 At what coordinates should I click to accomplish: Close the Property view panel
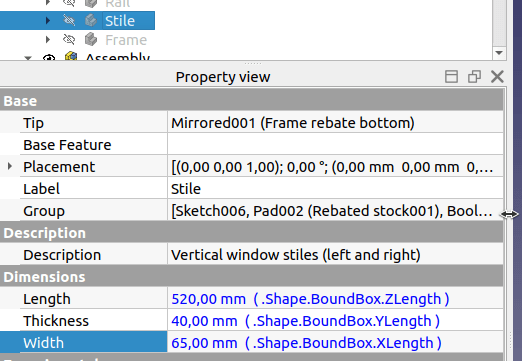(x=497, y=77)
